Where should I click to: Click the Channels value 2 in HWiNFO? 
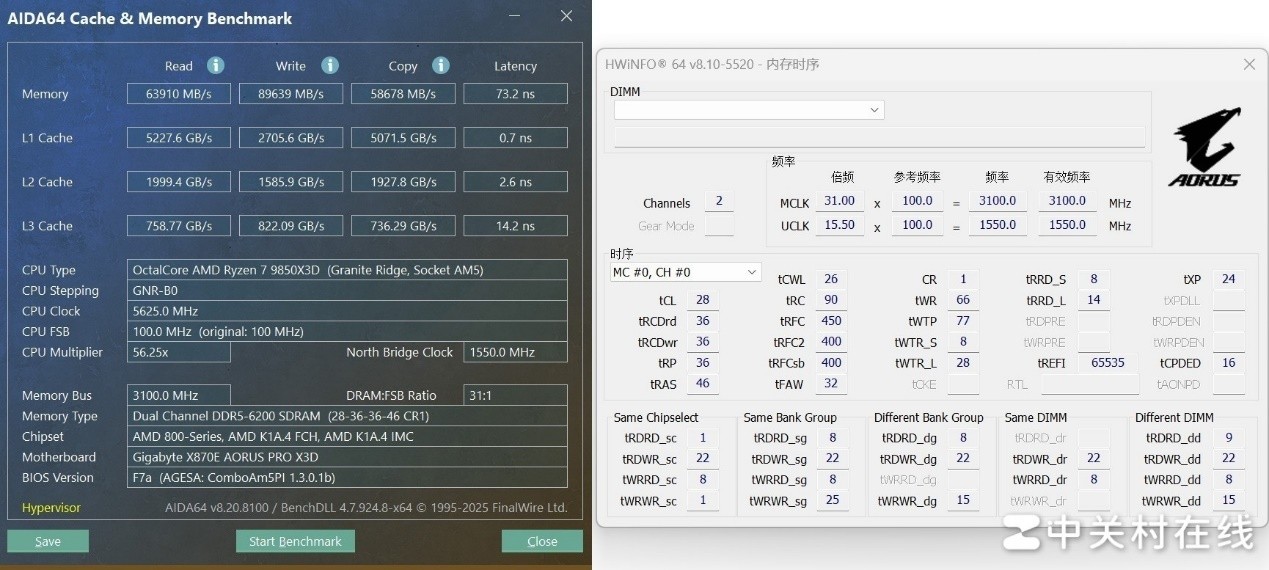[x=719, y=202]
